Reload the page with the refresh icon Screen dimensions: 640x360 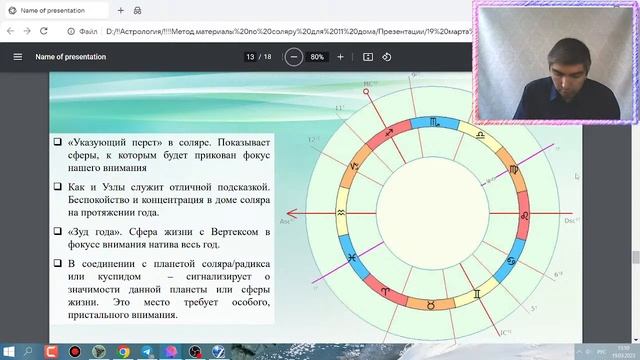[44, 31]
